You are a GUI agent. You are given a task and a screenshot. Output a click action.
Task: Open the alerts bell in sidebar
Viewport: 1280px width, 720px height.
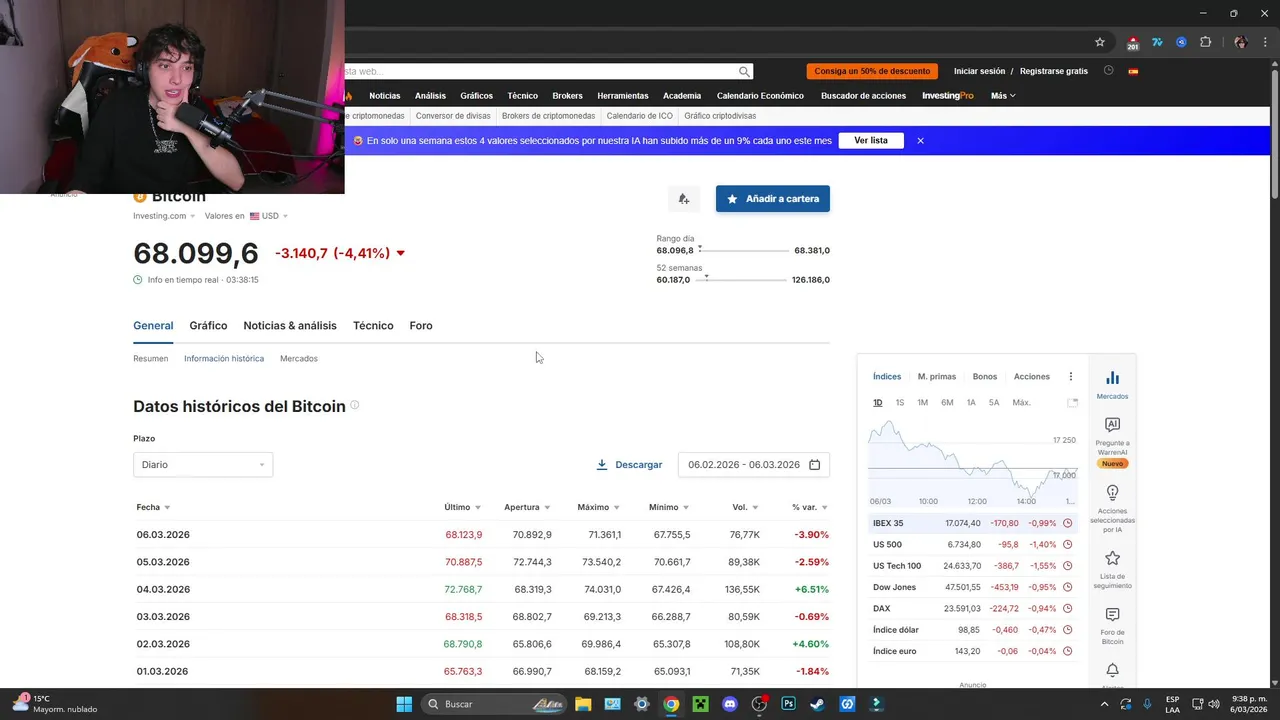(x=1112, y=671)
